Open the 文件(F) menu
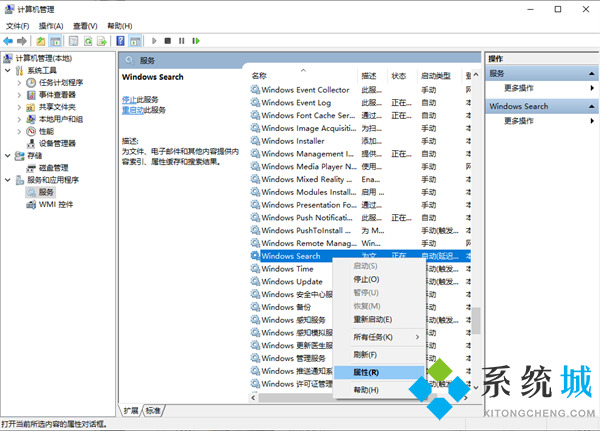 point(18,26)
